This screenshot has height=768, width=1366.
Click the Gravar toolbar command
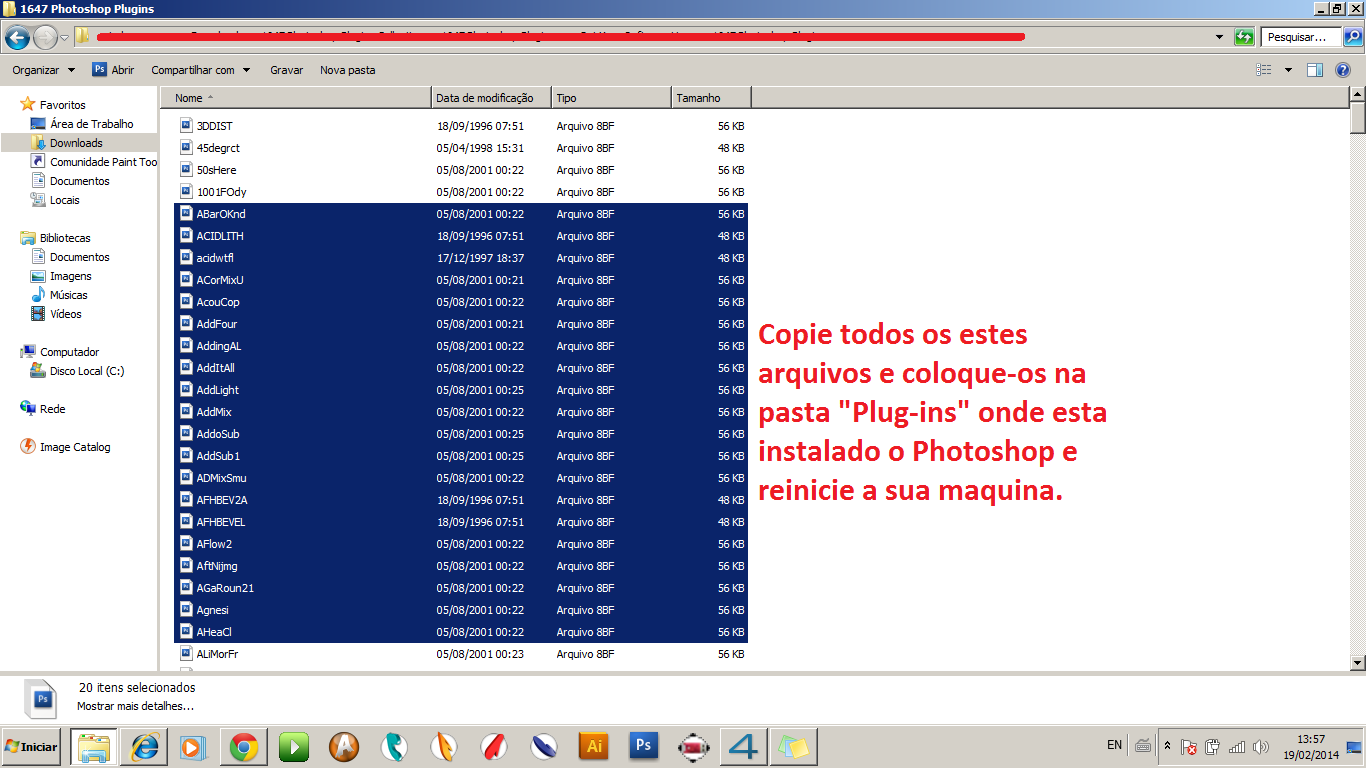tap(287, 70)
